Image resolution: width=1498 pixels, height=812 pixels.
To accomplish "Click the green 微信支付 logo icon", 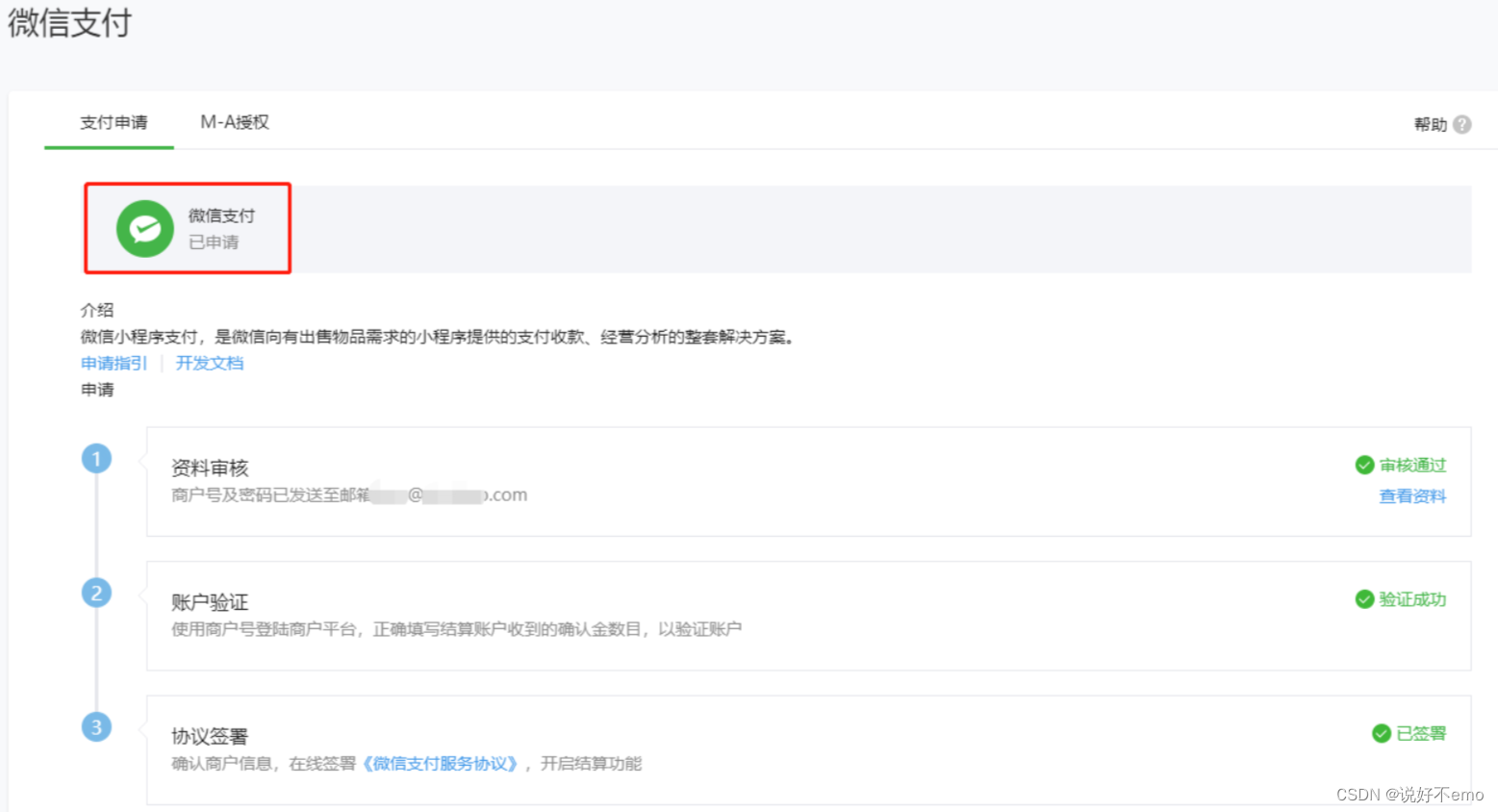I will pos(145,228).
